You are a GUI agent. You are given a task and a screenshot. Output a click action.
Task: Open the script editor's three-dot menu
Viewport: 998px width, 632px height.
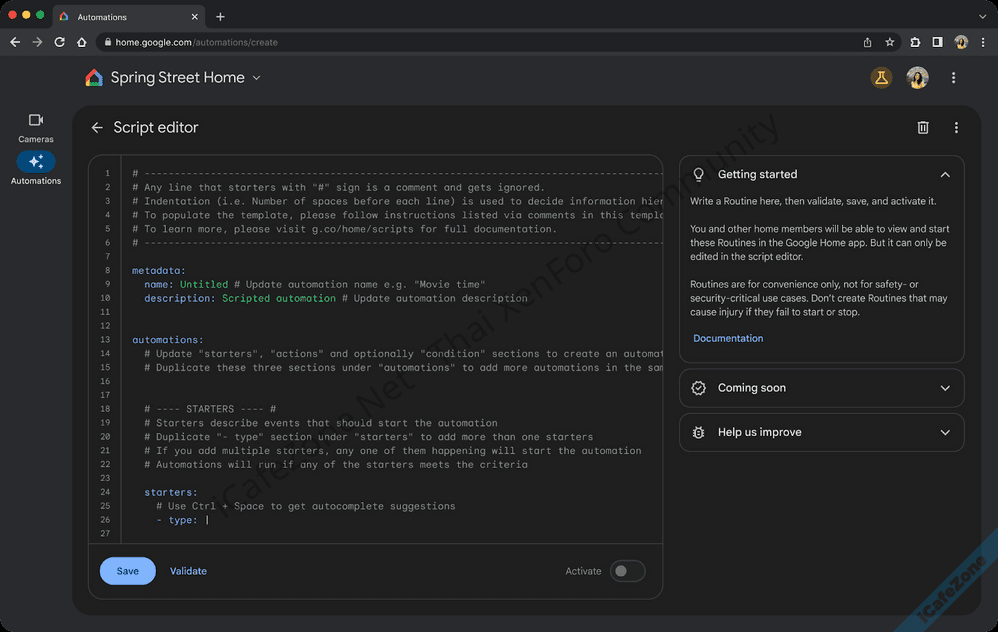[956, 128]
